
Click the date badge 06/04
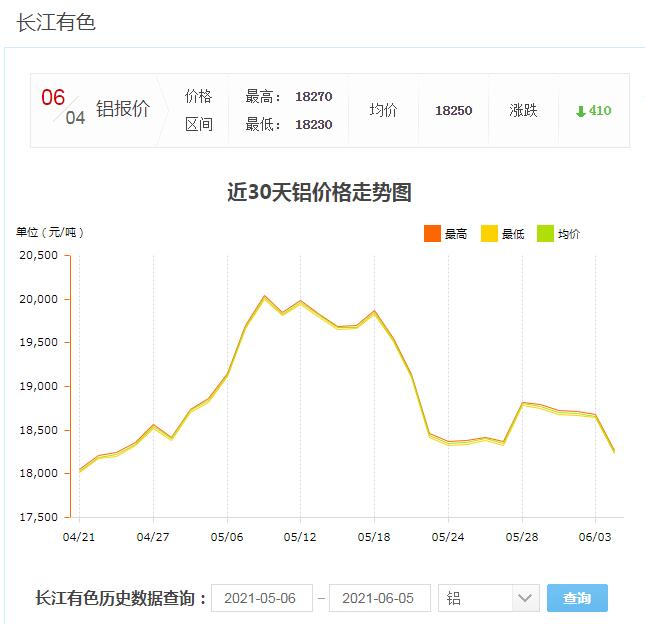pyautogui.click(x=63, y=107)
